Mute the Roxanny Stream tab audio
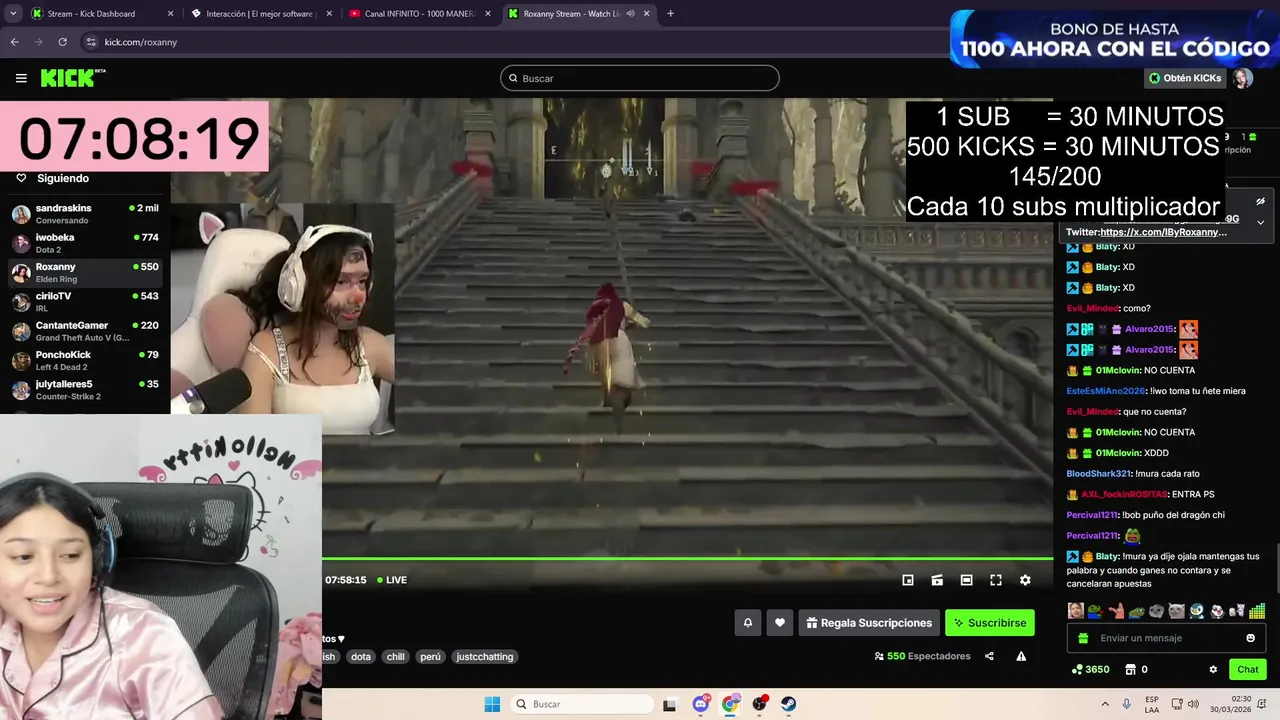Viewport: 1280px width, 720px height. pos(630,14)
